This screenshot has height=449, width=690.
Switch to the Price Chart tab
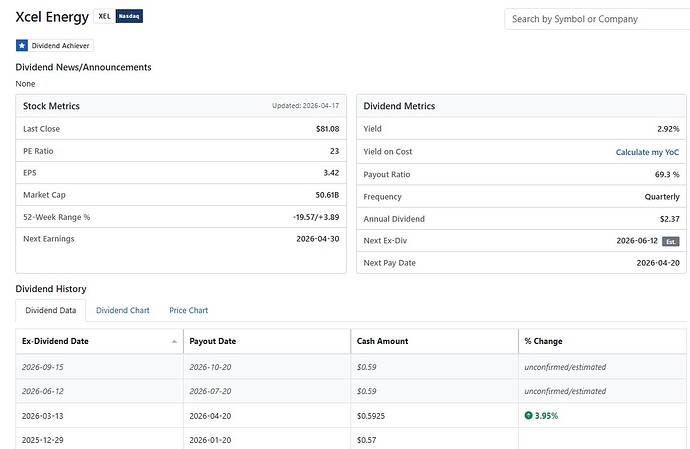pos(188,310)
